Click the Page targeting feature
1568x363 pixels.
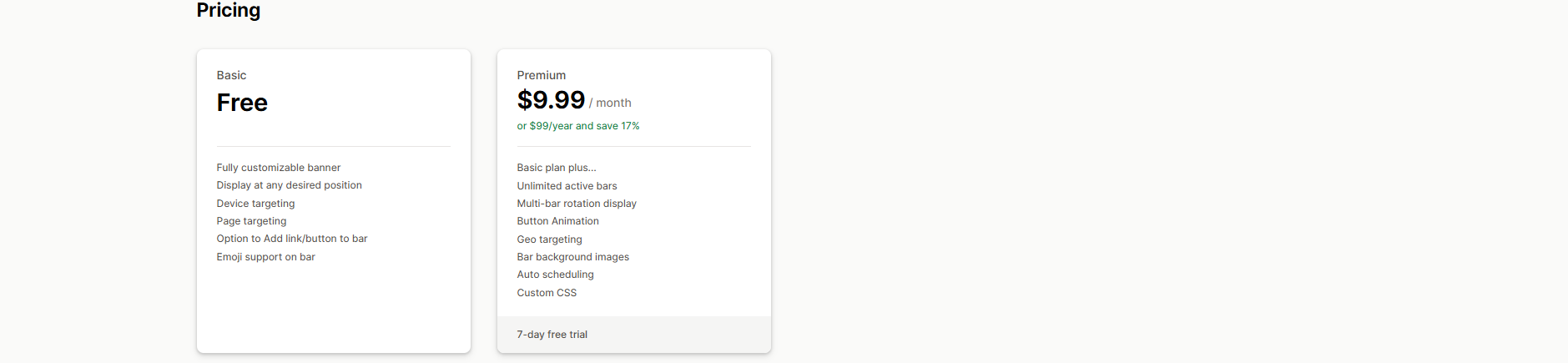[x=251, y=221]
